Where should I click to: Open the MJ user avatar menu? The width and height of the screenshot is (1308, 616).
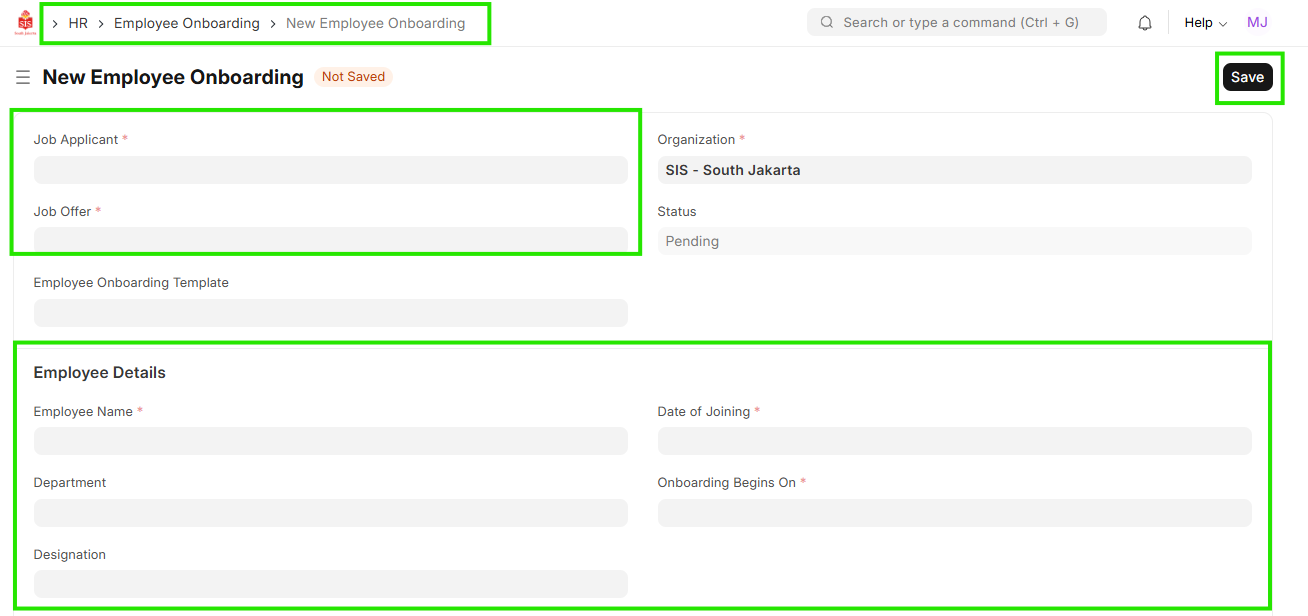[x=1257, y=22]
